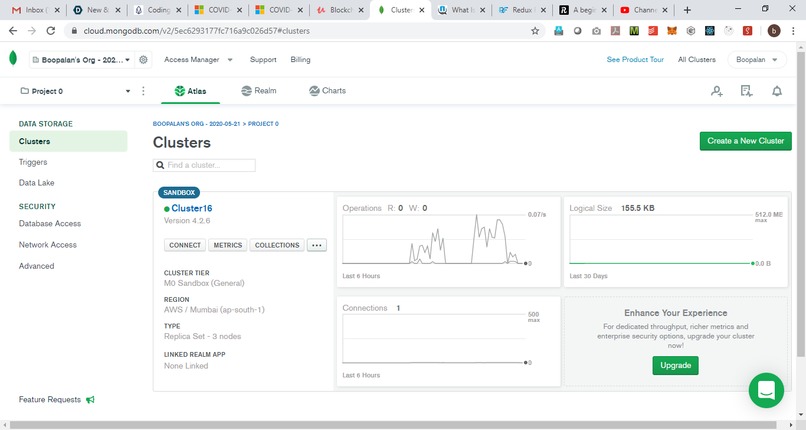The height and width of the screenshot is (430, 806).
Task: Switch to the Atlas tab
Action: pyautogui.click(x=190, y=91)
